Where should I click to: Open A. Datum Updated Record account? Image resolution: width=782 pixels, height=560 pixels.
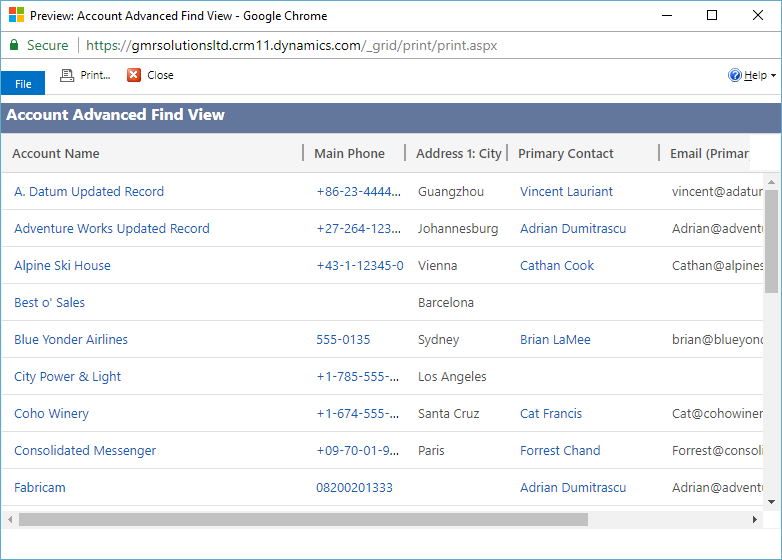(89, 191)
